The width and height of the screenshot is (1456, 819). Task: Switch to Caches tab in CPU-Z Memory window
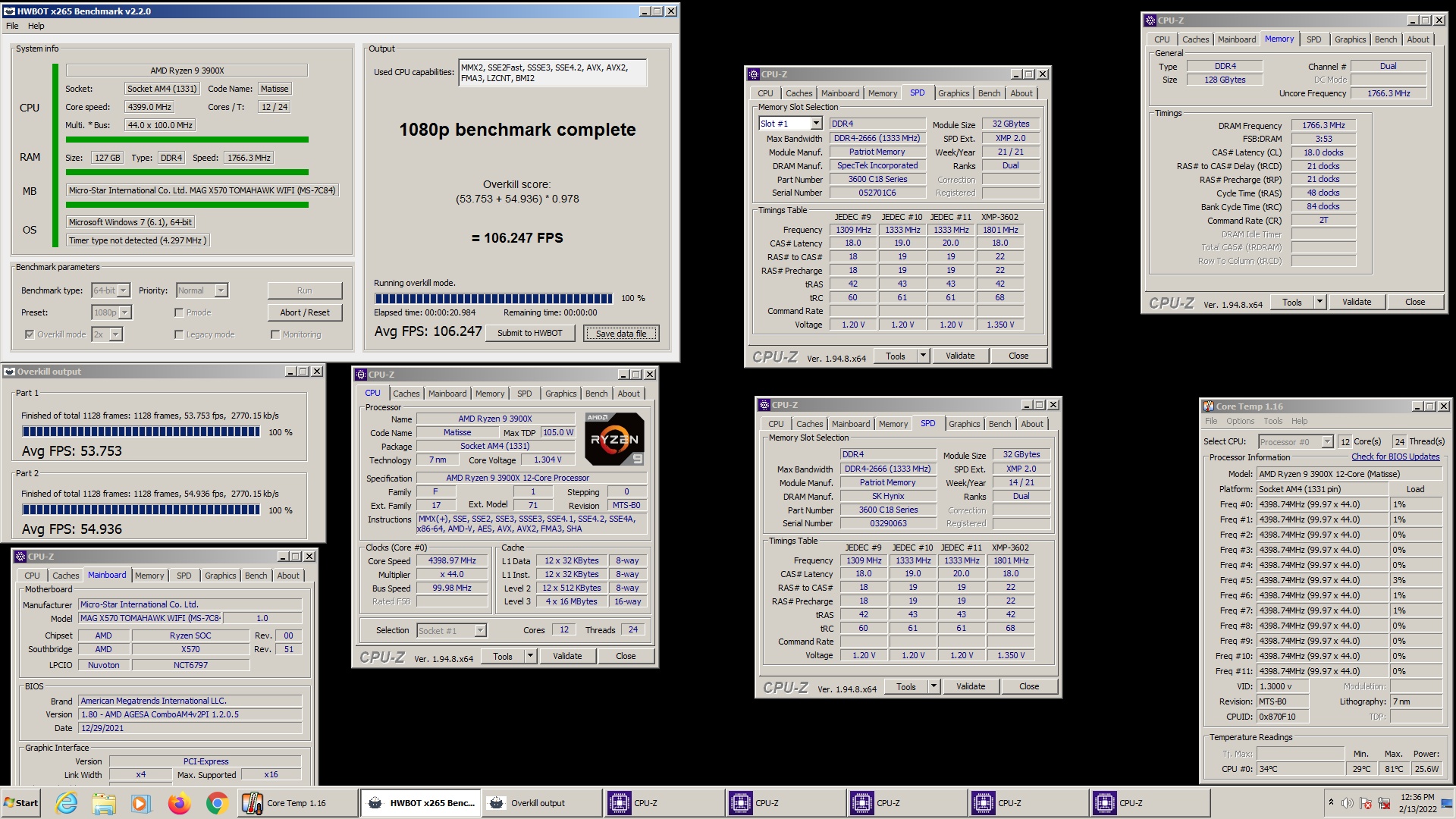[x=1195, y=39]
